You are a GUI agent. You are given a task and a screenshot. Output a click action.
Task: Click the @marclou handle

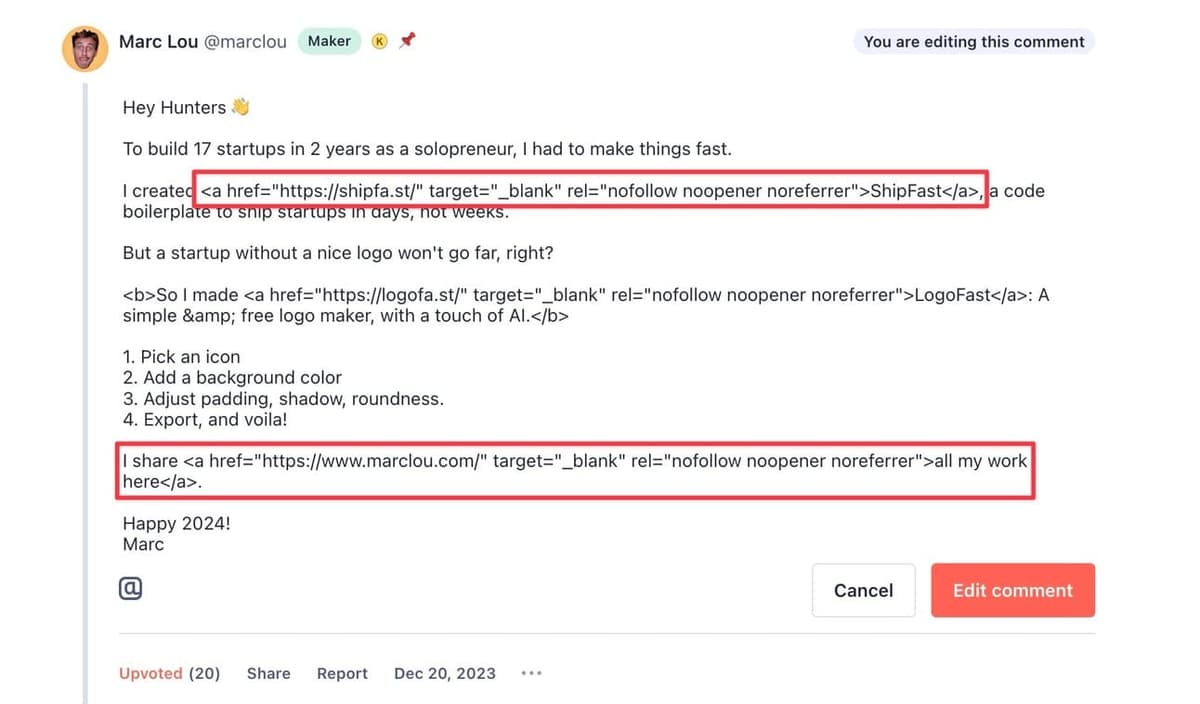245,42
